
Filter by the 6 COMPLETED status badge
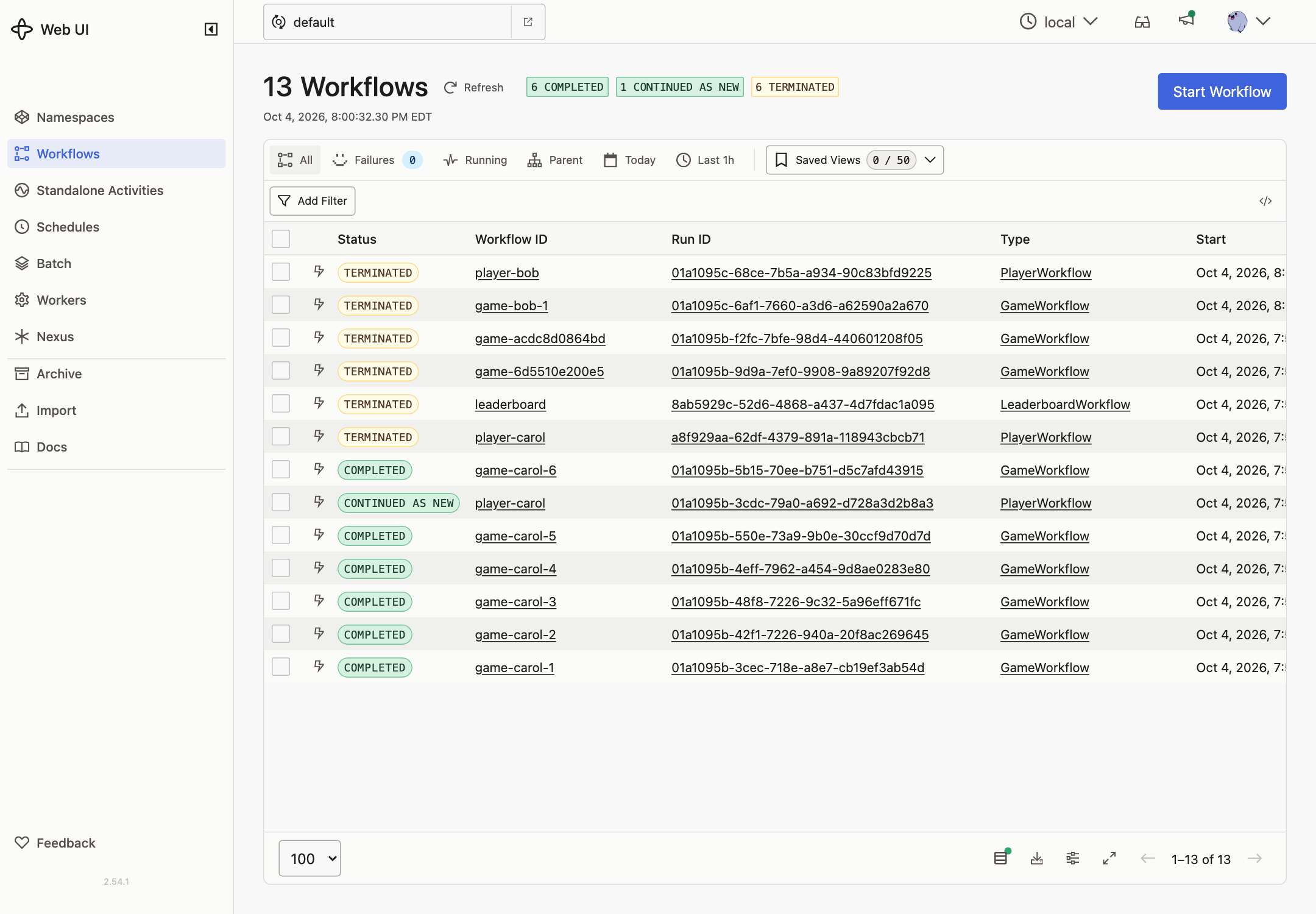tap(567, 87)
